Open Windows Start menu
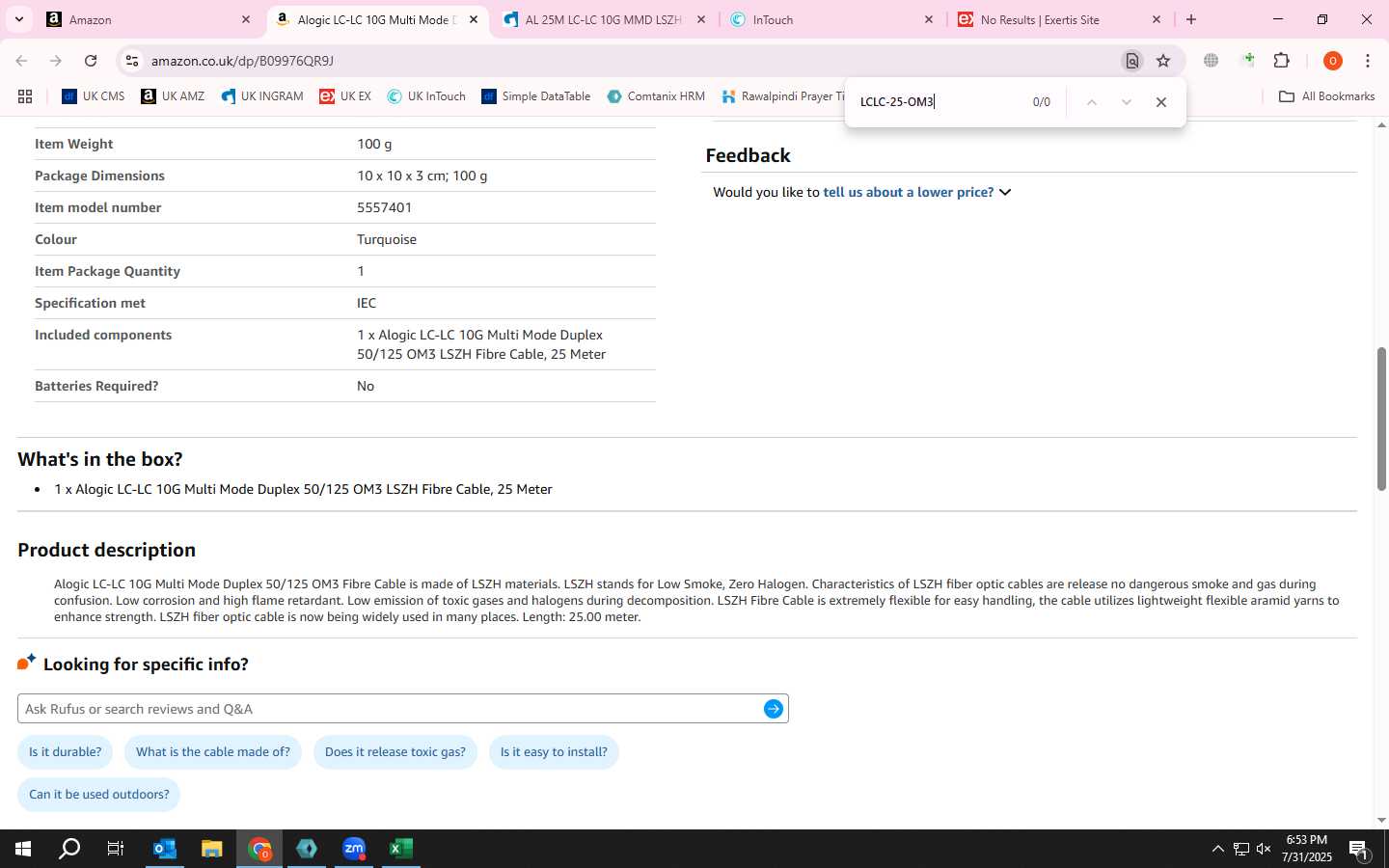This screenshot has height=868, width=1389. (x=23, y=849)
